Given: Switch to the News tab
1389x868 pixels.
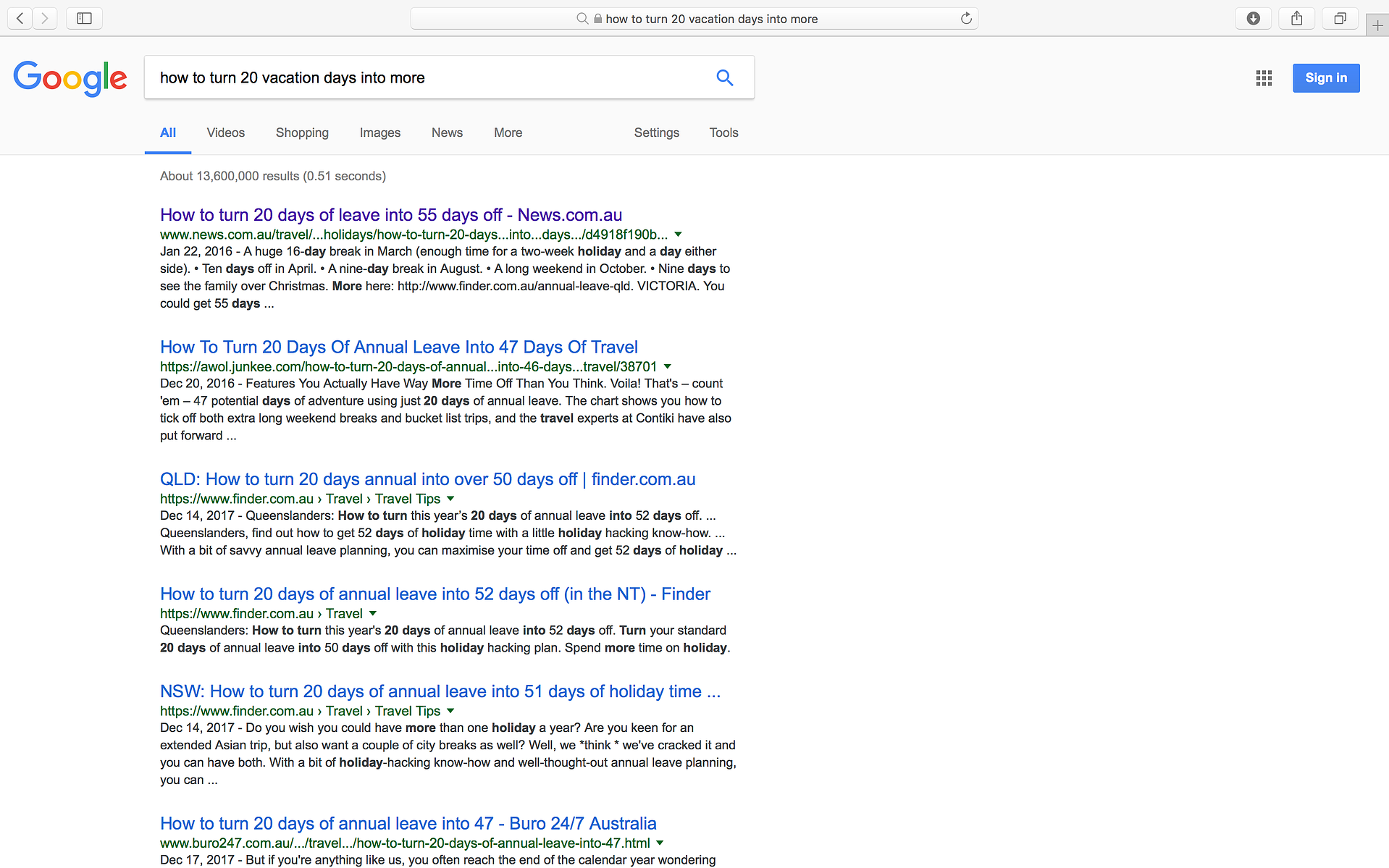Looking at the screenshot, I should coord(447,132).
